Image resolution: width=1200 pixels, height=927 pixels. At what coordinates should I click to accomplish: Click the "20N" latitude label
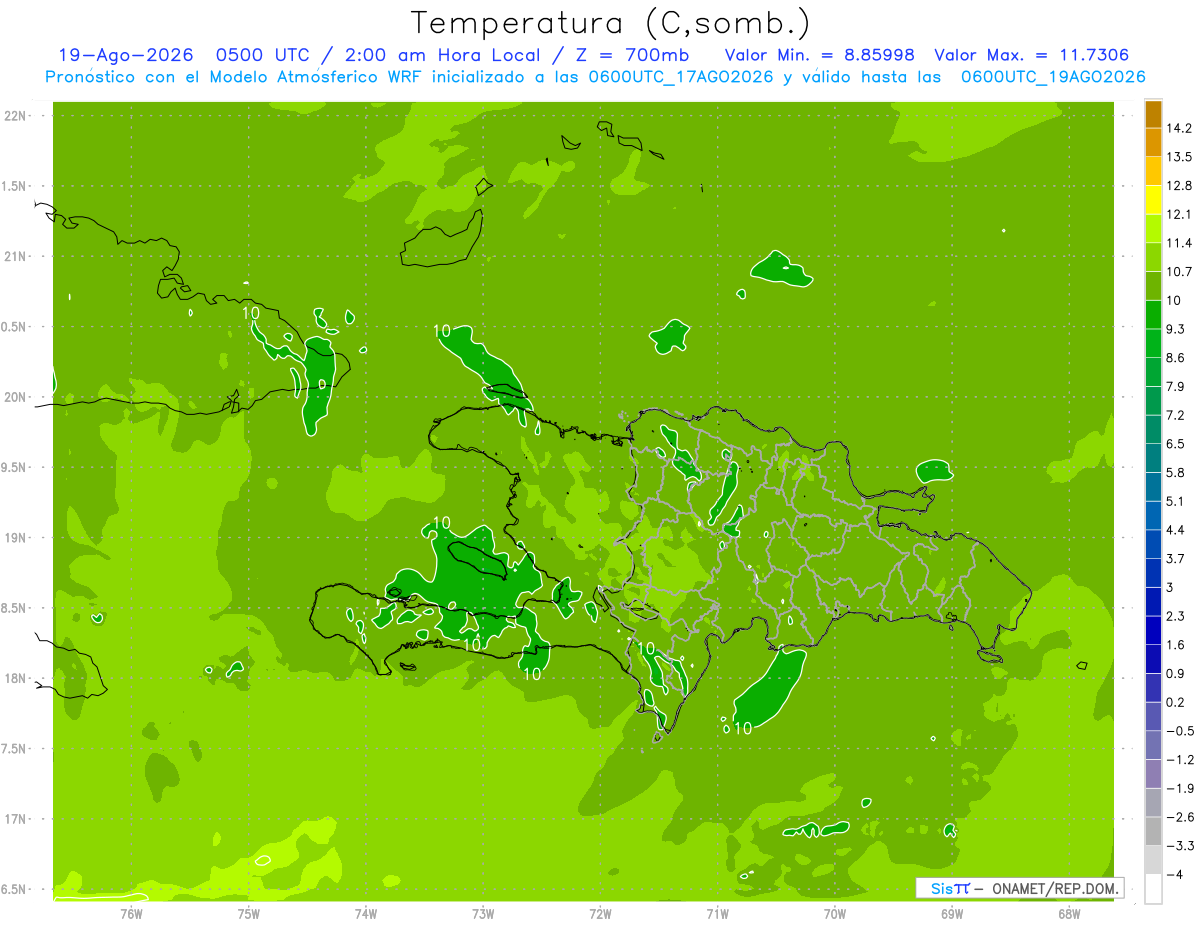coord(15,397)
